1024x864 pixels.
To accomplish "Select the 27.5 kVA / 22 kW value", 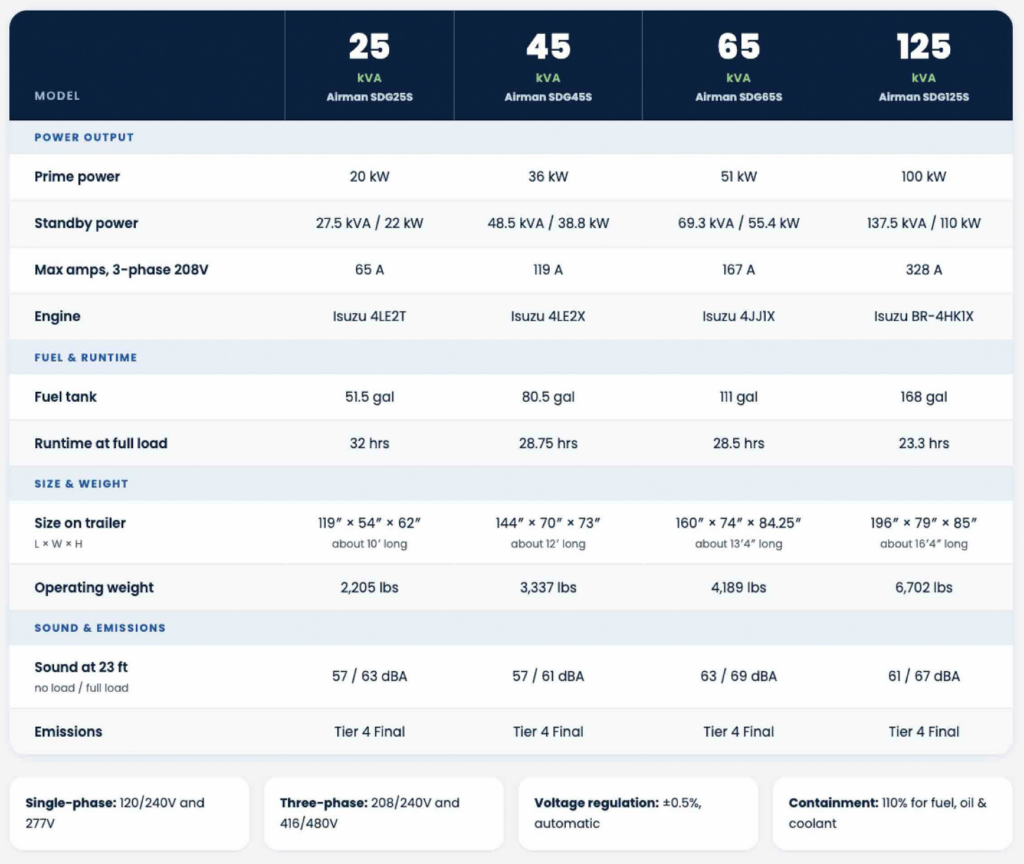I will click(370, 223).
